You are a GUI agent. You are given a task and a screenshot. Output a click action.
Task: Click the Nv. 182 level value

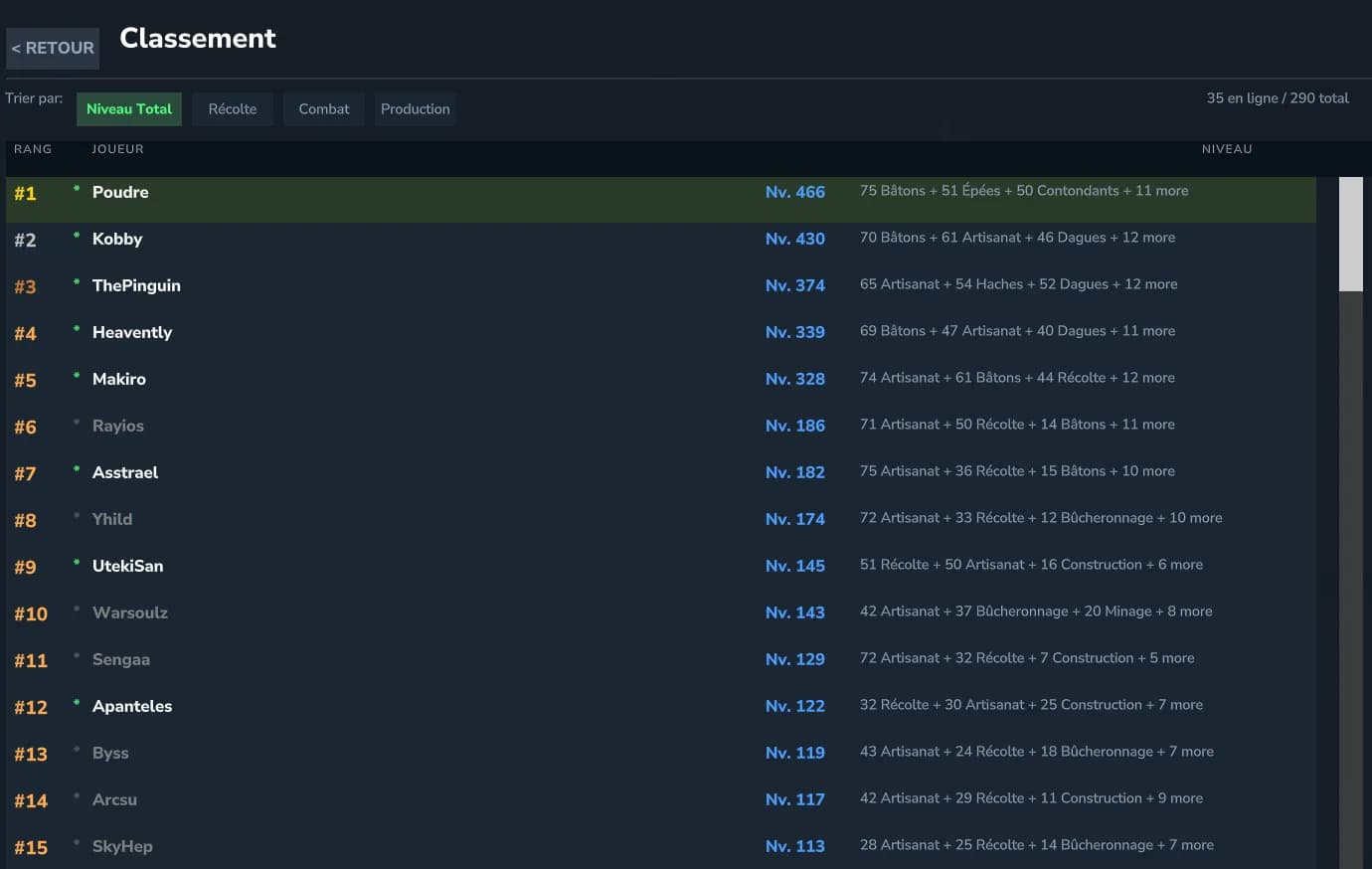click(x=795, y=472)
